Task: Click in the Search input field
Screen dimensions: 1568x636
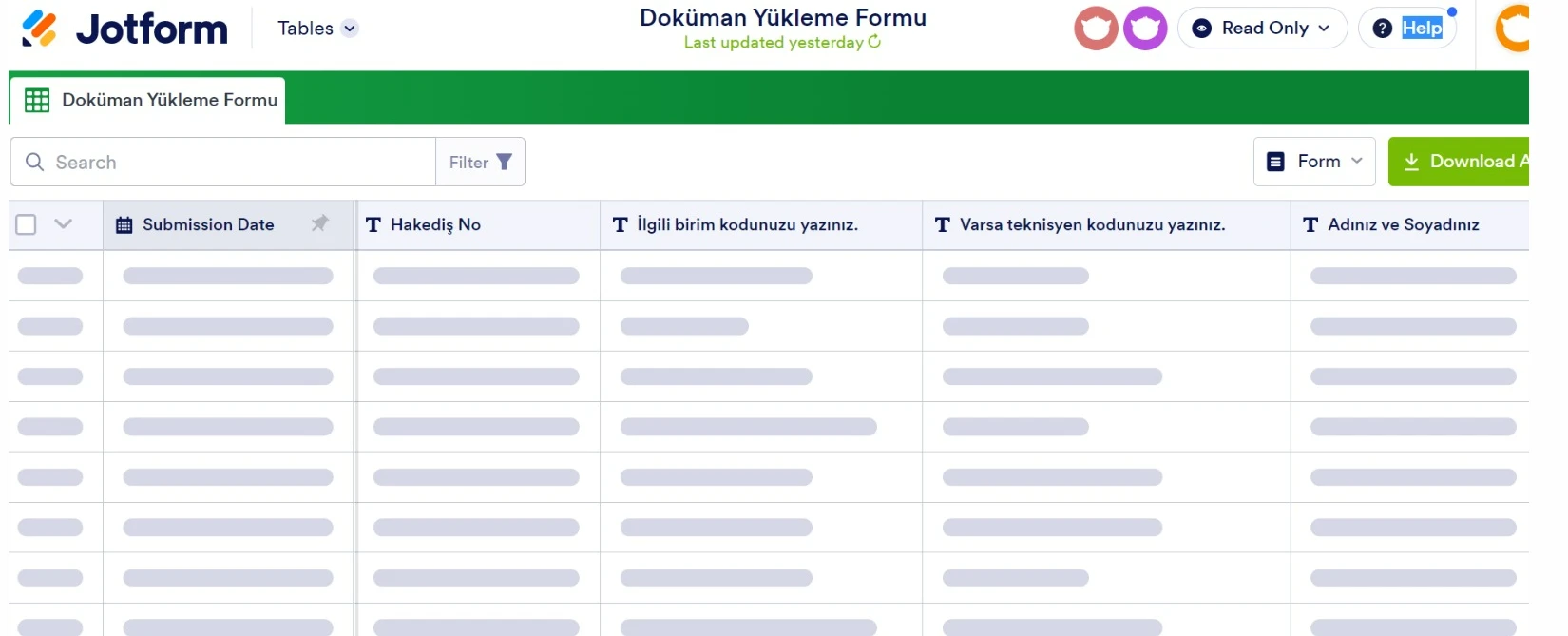Action: tap(223, 162)
